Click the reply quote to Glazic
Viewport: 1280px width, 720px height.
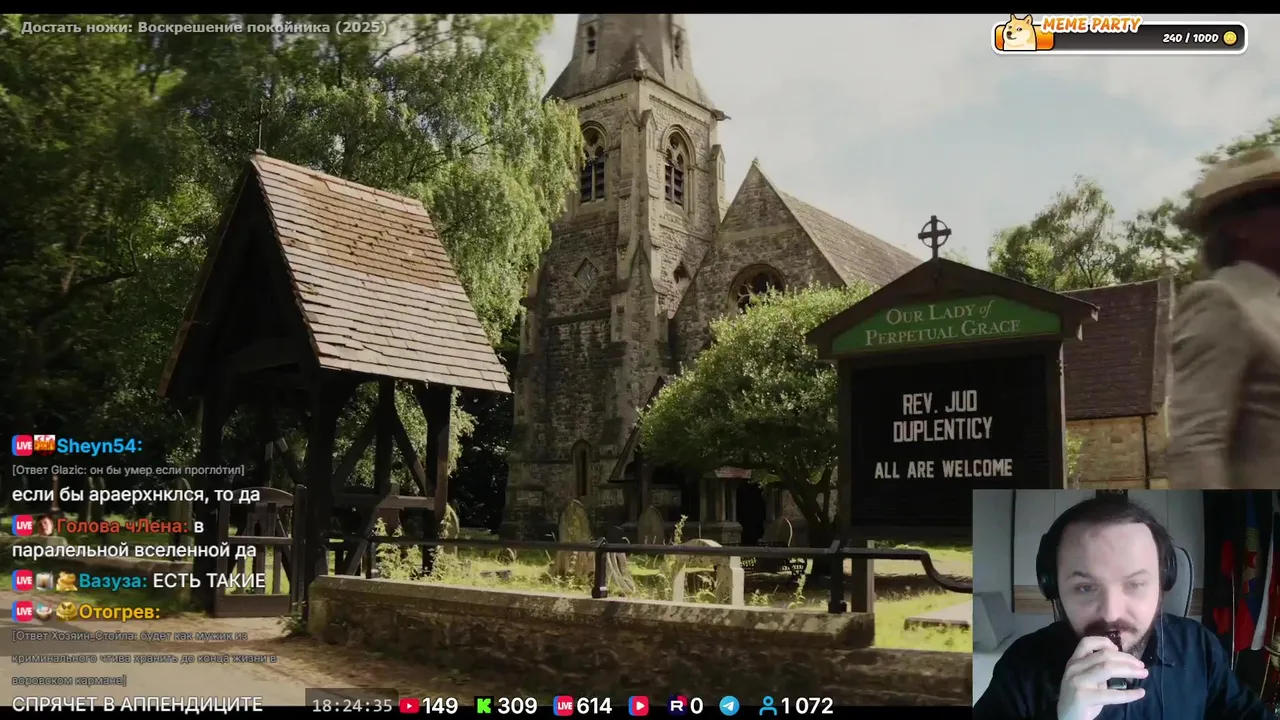[x=128, y=470]
